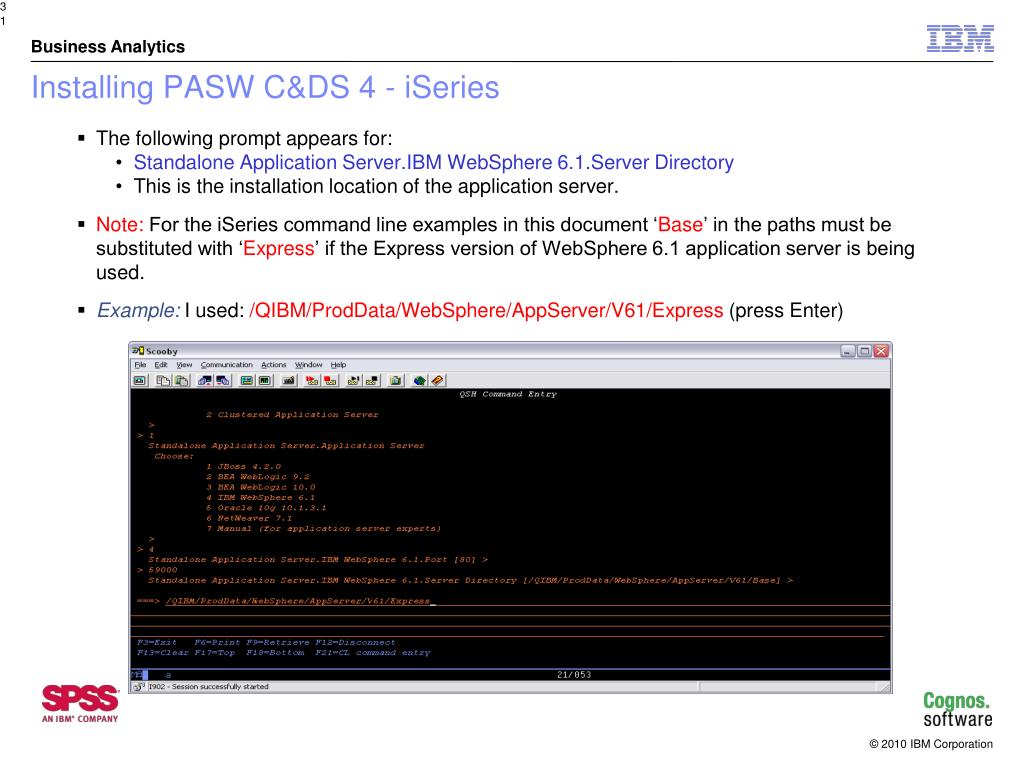The width and height of the screenshot is (1024, 768).
Task: Open the View menu
Action: (184, 365)
